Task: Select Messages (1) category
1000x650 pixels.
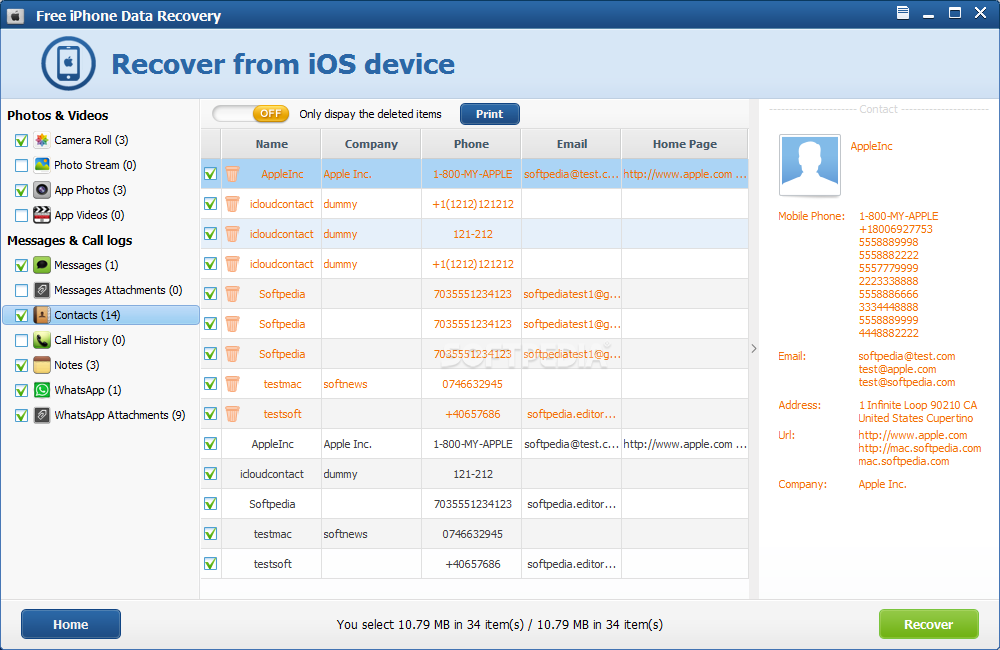Action: click(86, 265)
